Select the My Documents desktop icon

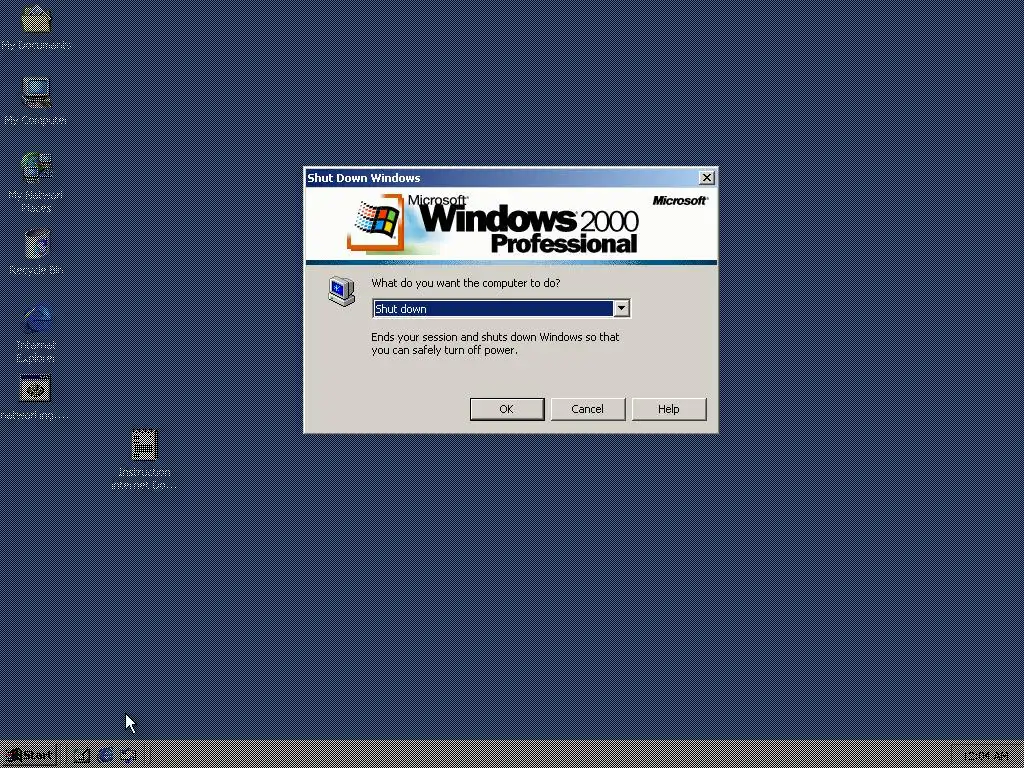(36, 27)
